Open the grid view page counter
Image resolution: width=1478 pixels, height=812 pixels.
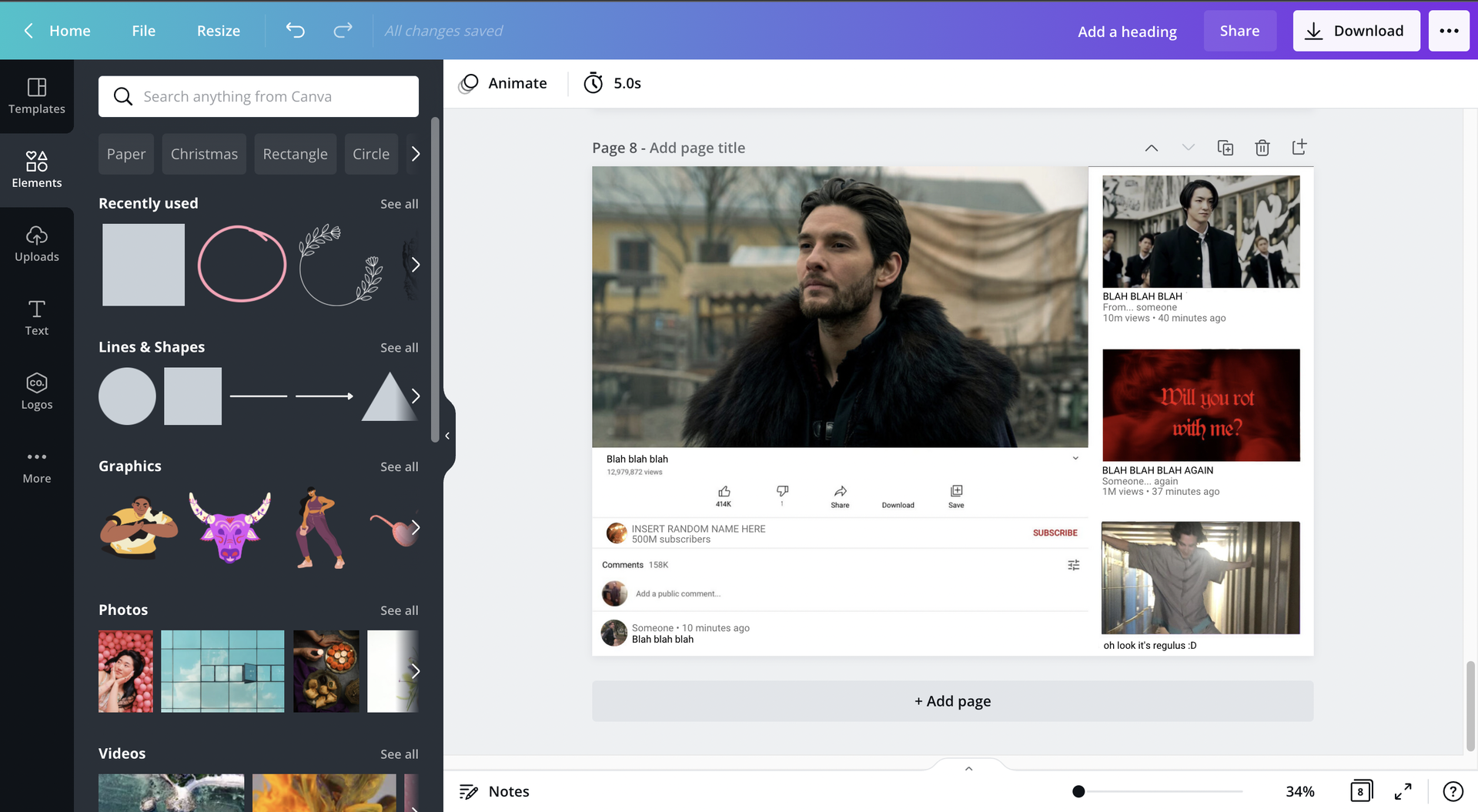coord(1360,791)
